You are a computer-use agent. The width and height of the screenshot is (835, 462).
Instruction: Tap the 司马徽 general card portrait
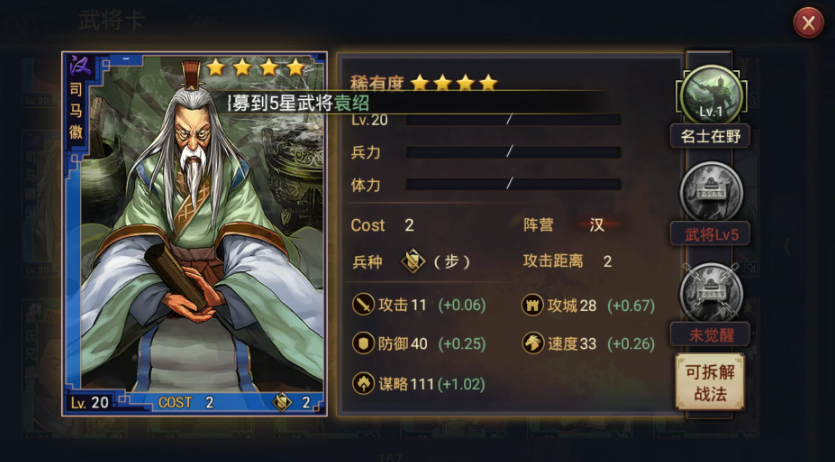click(194, 234)
